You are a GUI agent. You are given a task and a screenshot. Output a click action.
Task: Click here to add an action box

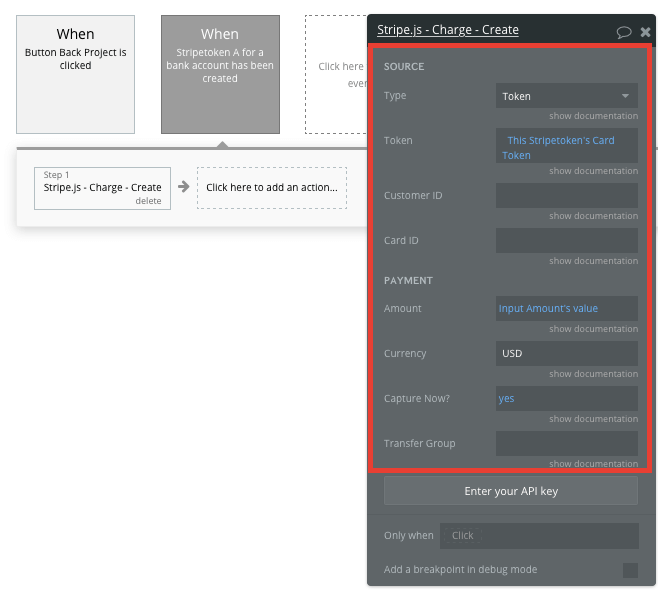pyautogui.click(x=272, y=188)
